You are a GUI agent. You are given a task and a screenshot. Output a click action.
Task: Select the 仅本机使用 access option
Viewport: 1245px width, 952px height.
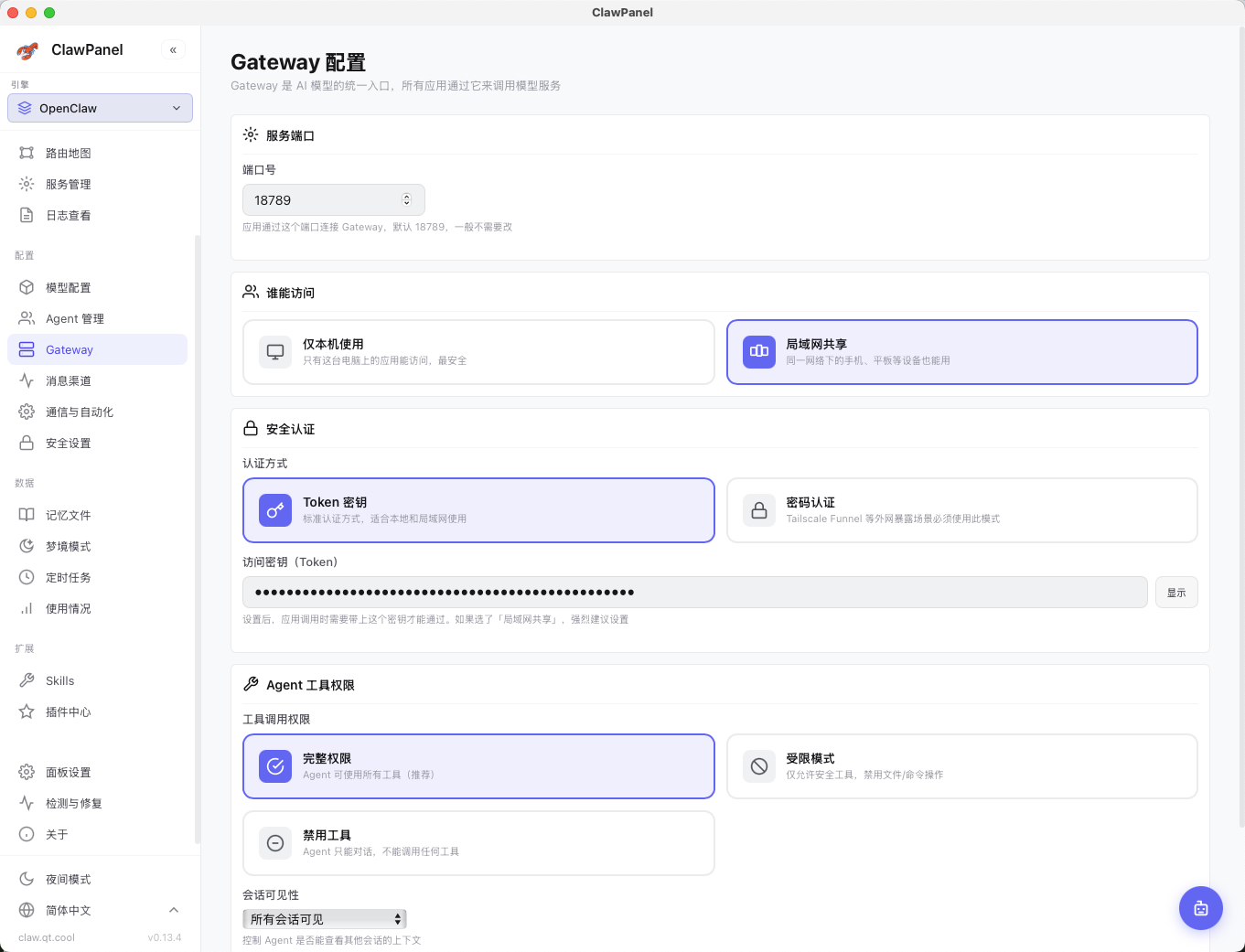(478, 352)
